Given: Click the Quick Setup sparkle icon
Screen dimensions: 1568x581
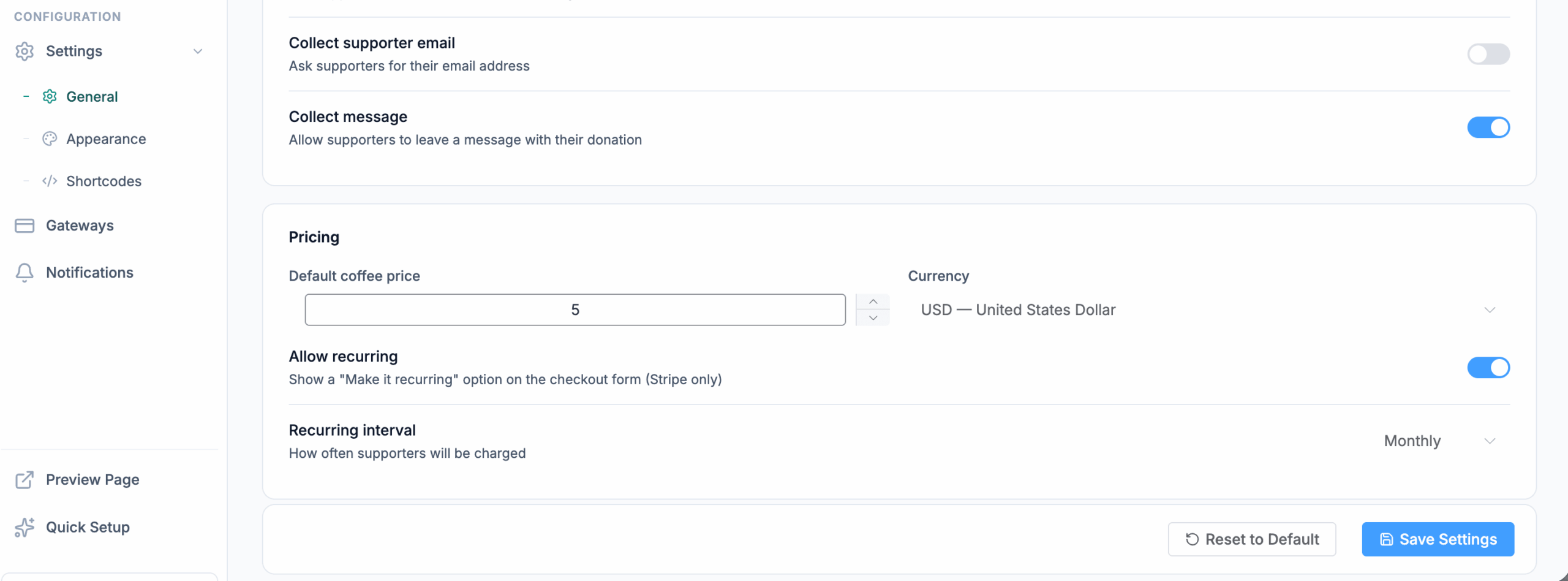Looking at the screenshot, I should click(24, 527).
